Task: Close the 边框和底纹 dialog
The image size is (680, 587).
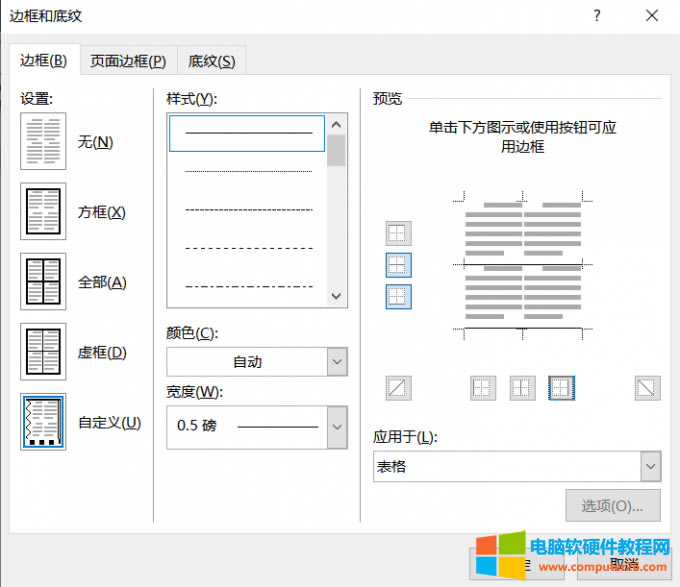Action: click(x=652, y=16)
